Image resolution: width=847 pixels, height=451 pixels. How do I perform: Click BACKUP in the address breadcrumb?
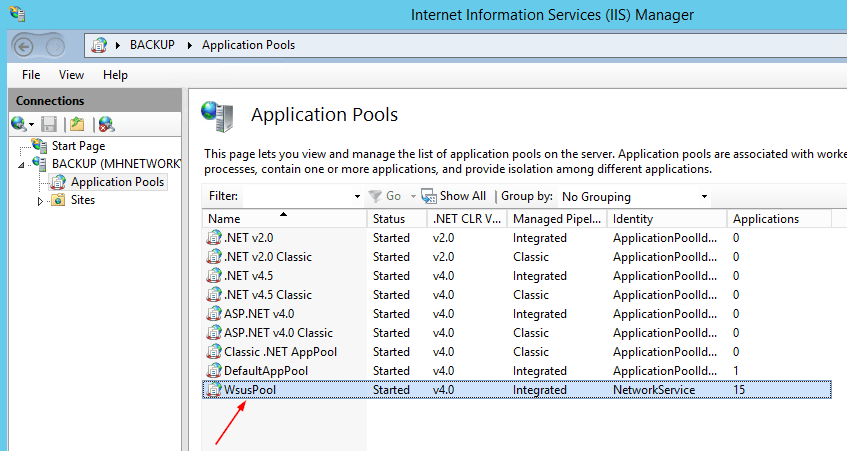pyautogui.click(x=152, y=45)
